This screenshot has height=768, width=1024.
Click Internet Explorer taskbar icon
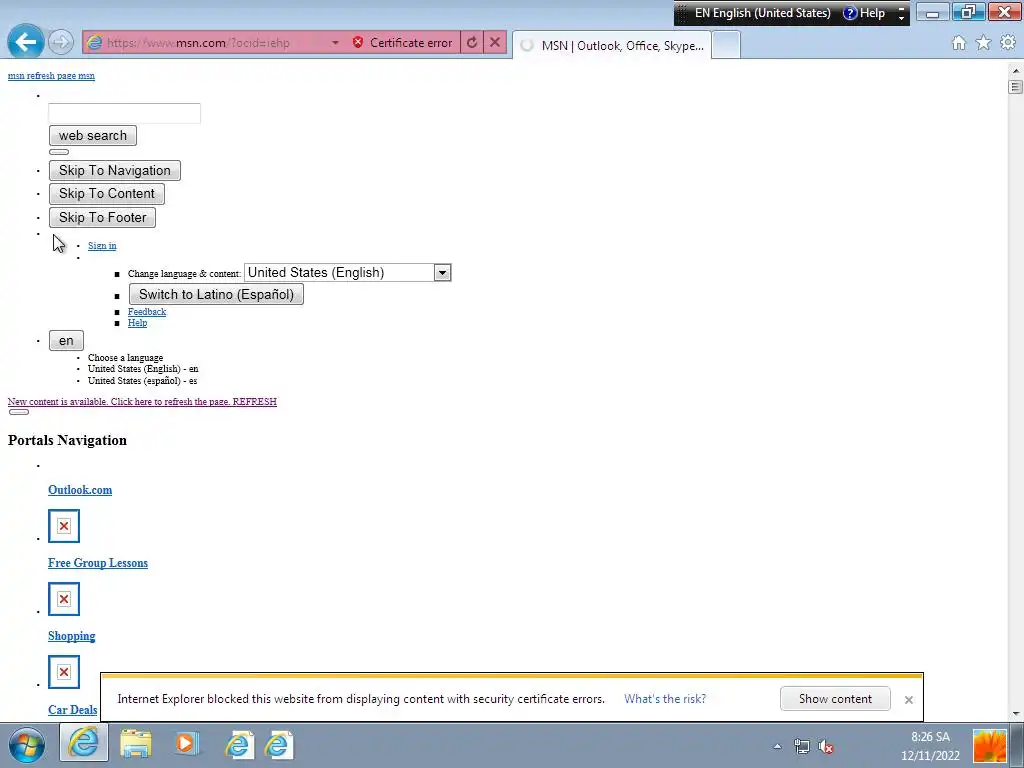click(x=84, y=743)
